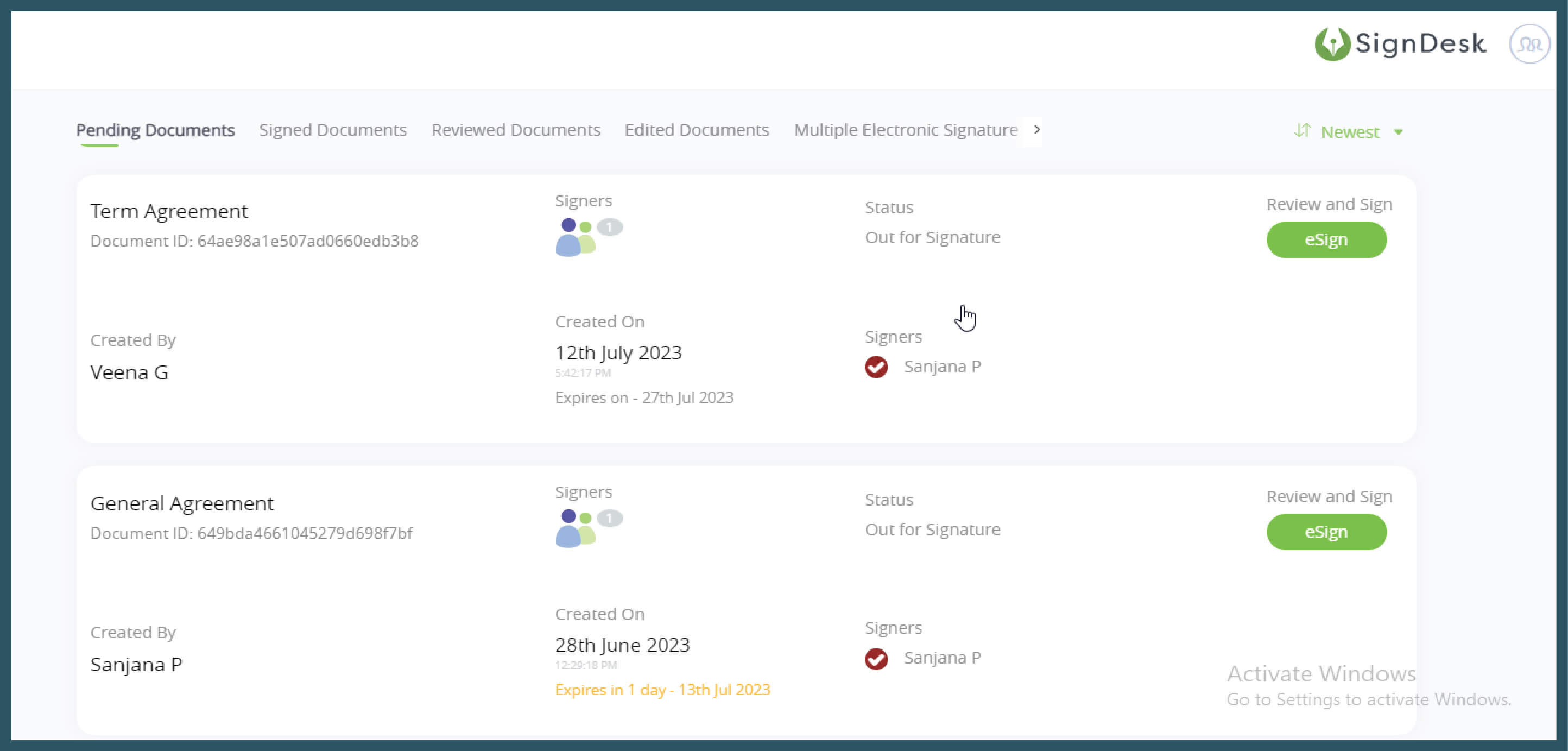Select the Edited Documents tab

pos(697,130)
